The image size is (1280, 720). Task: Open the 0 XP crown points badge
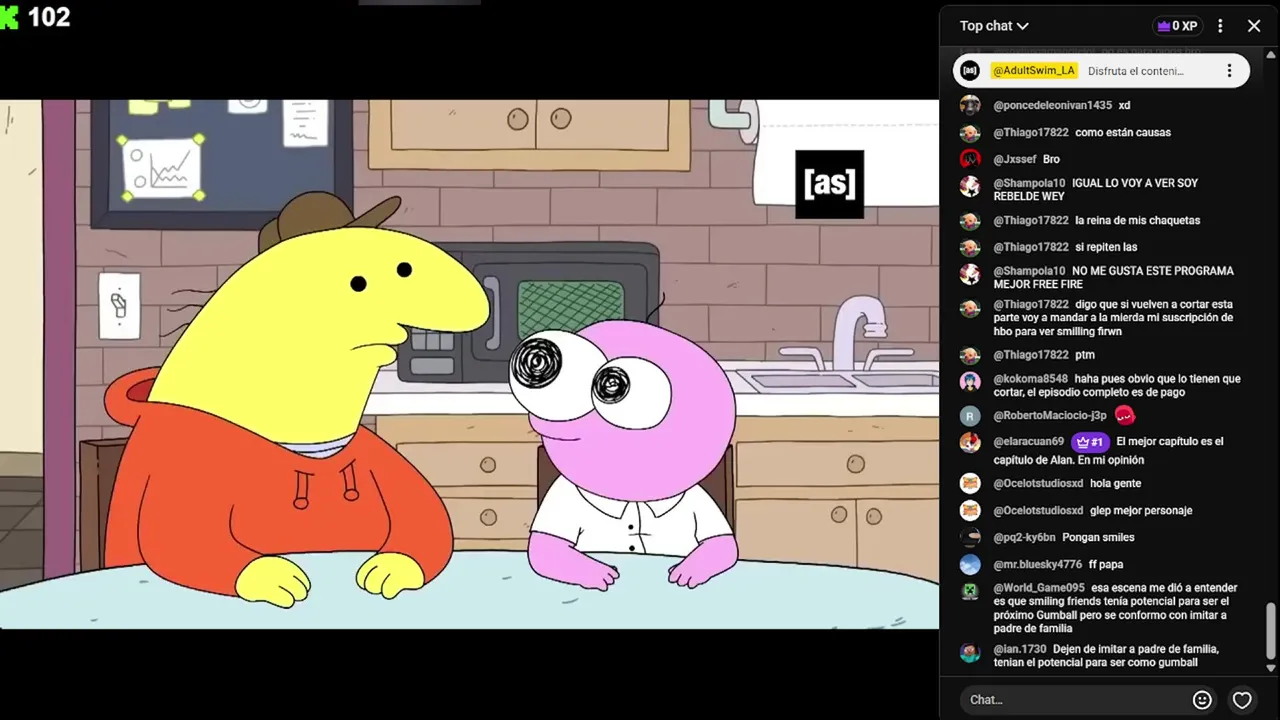[x=1177, y=26]
